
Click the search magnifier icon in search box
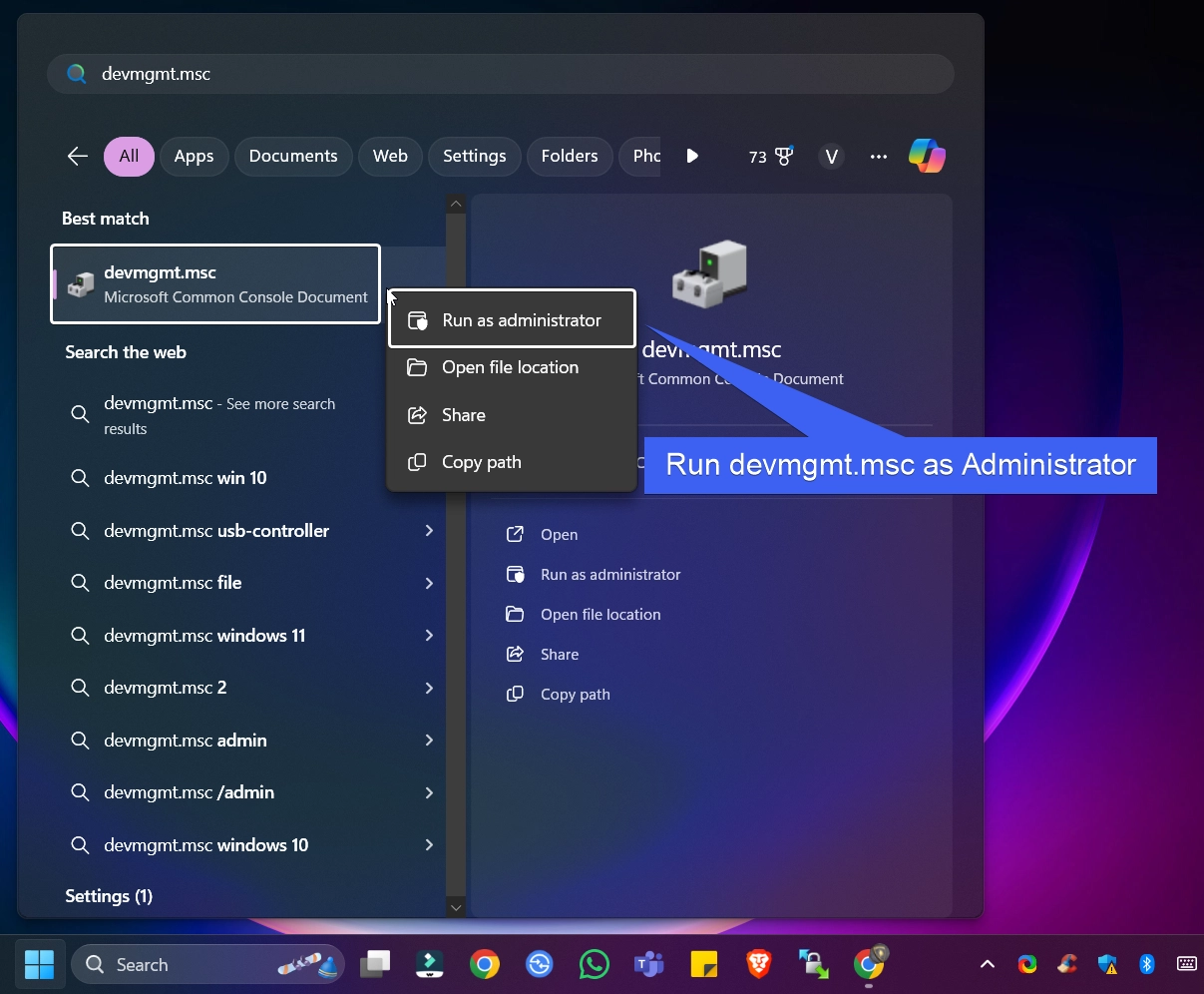[77, 74]
